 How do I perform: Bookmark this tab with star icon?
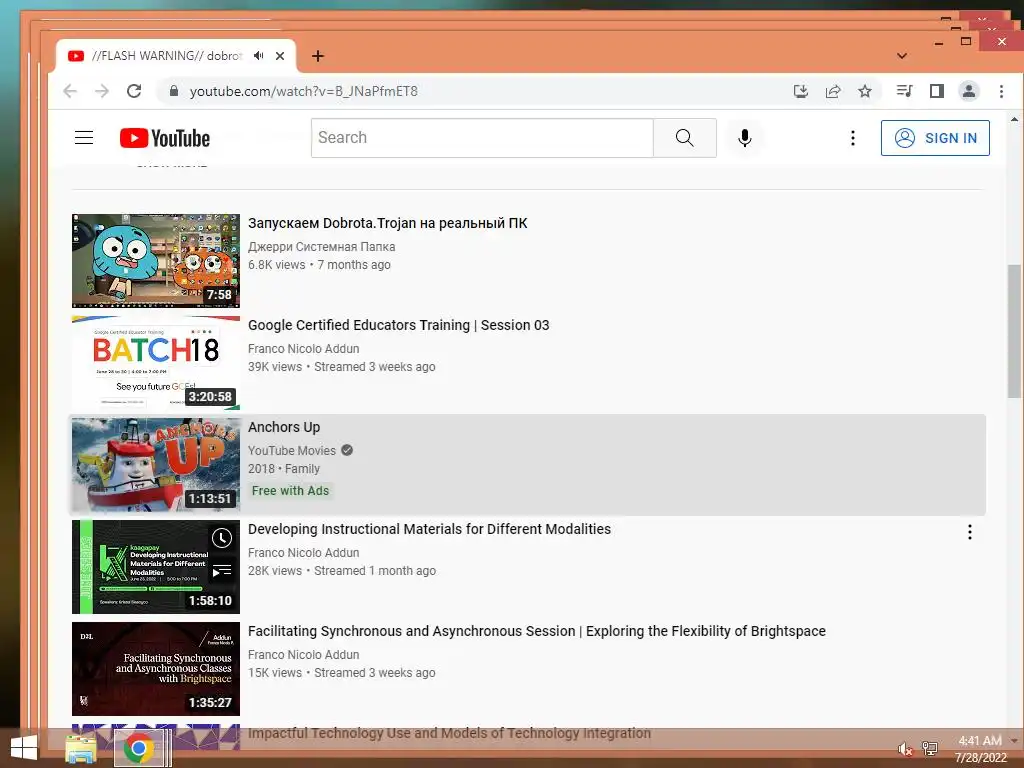point(865,91)
